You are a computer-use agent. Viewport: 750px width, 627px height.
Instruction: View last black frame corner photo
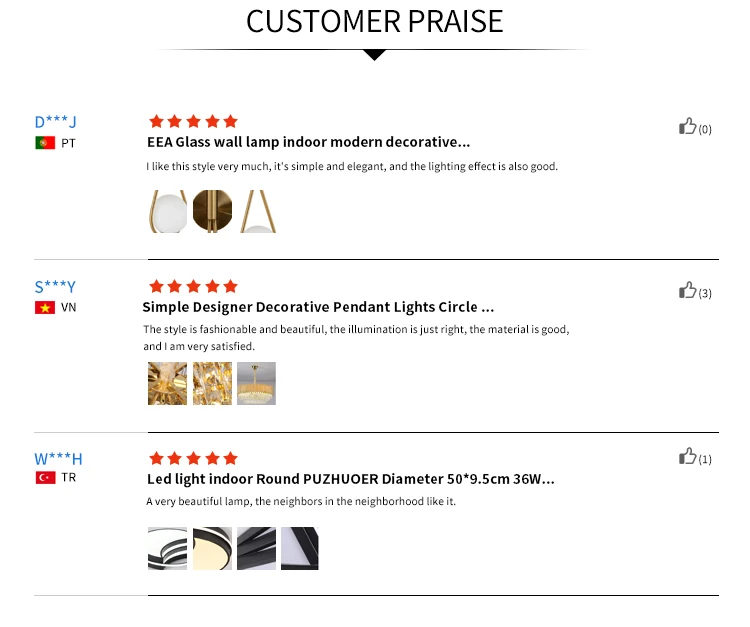[x=299, y=549]
